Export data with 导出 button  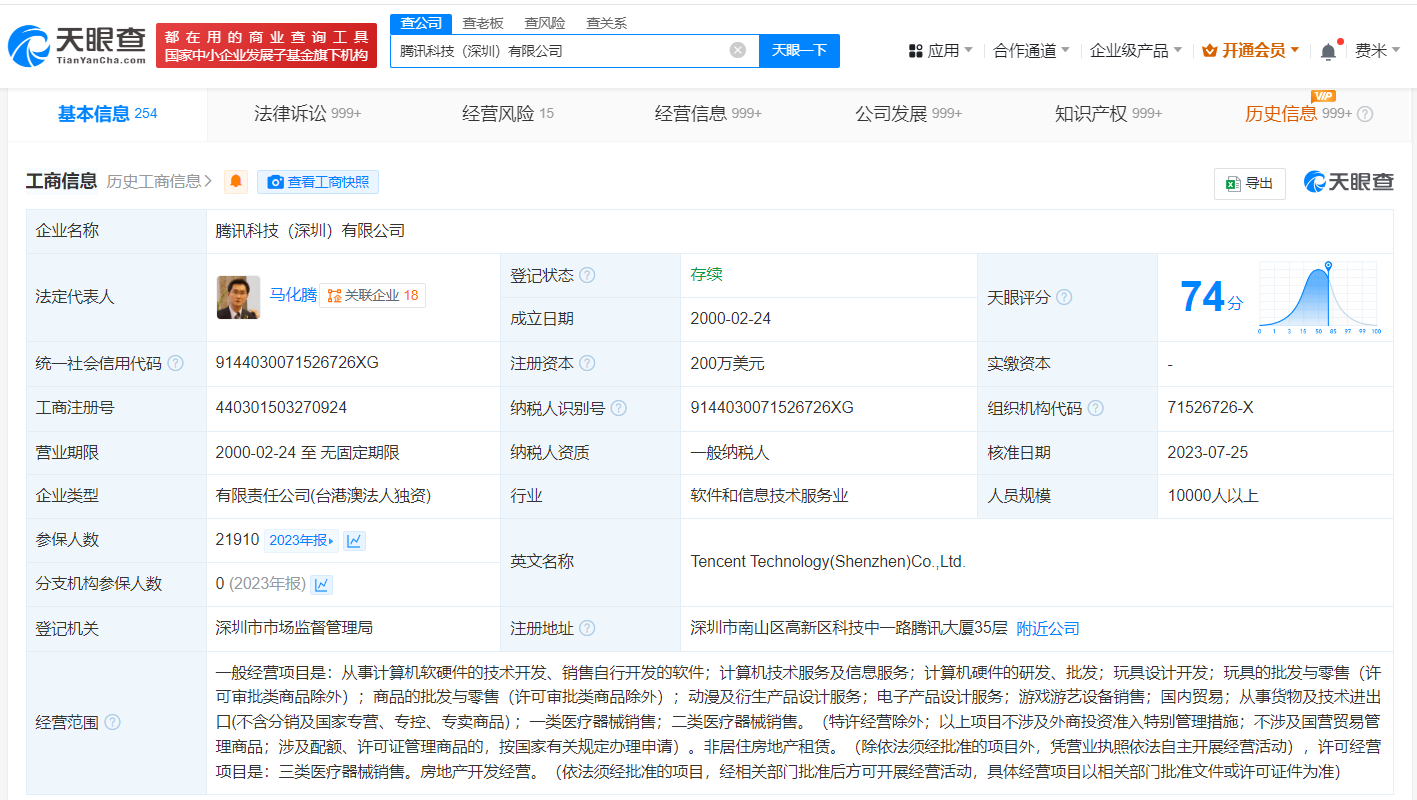pos(1249,183)
